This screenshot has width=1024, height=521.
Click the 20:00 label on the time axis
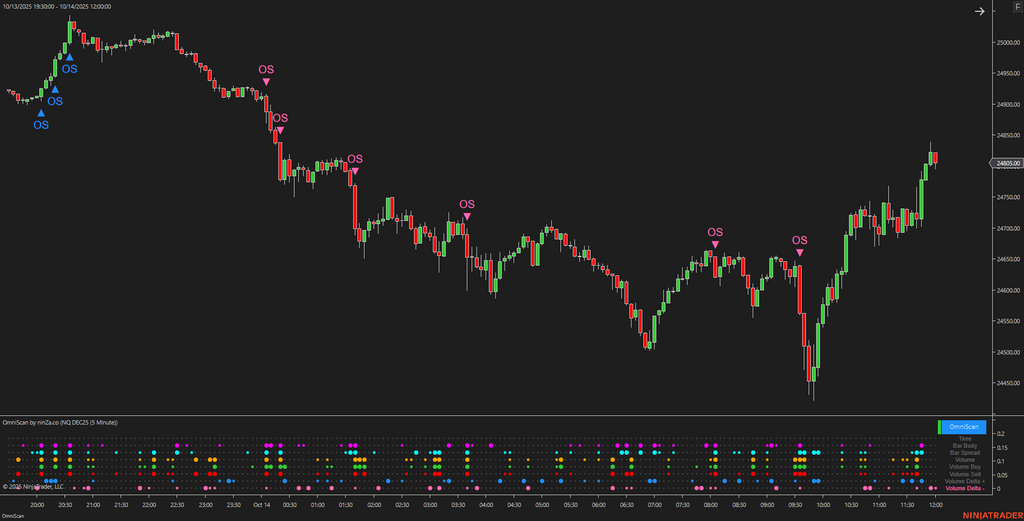37,505
